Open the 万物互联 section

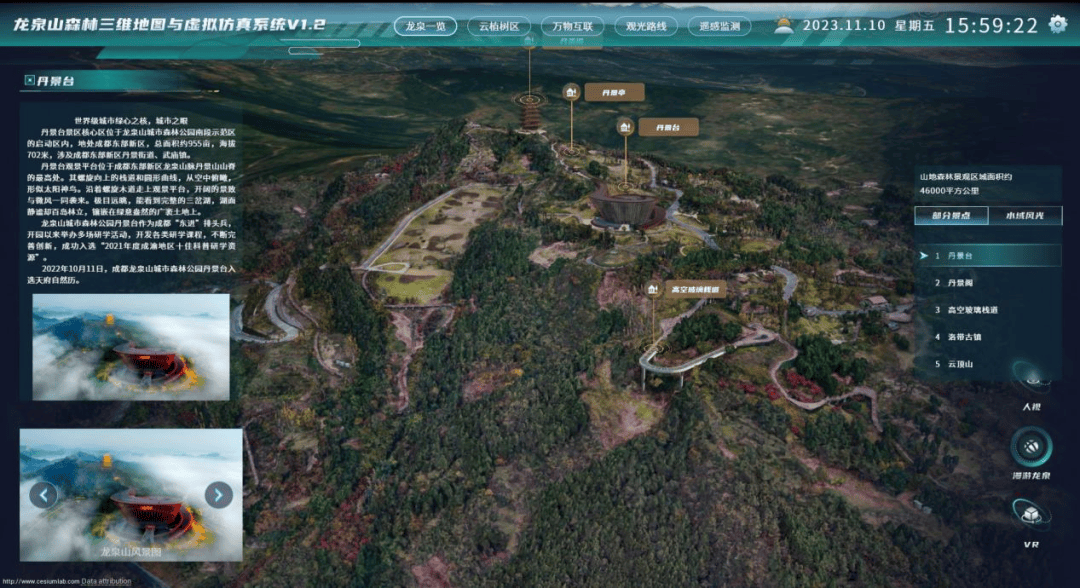(572, 27)
